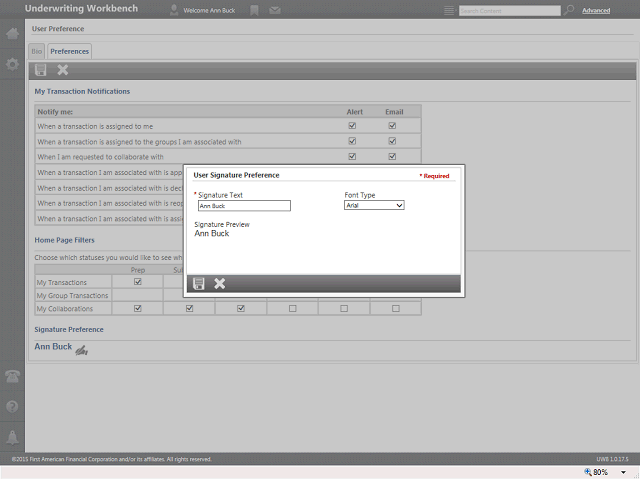
Task: Click the Underwriting Workbench title
Action: point(81,9)
